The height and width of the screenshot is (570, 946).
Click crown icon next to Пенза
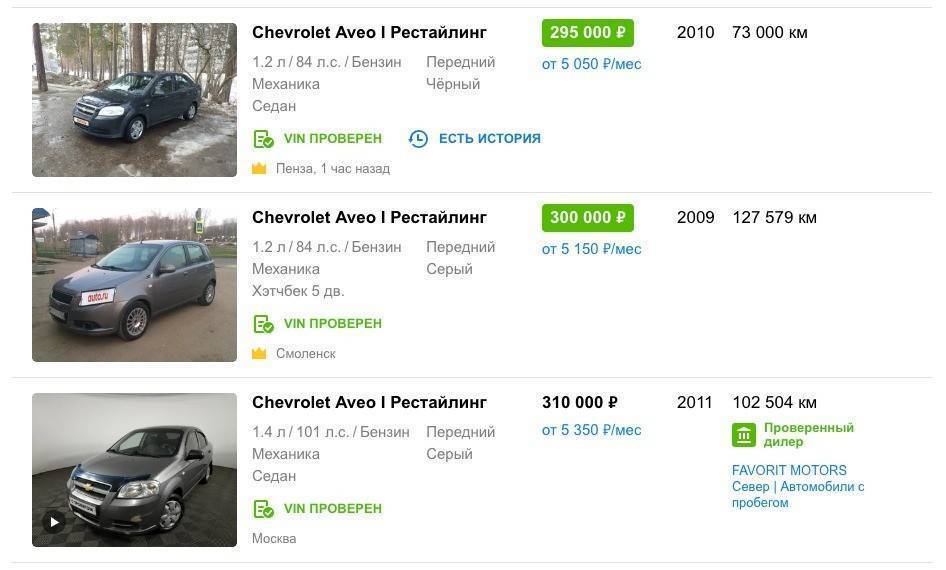pyautogui.click(x=259, y=169)
